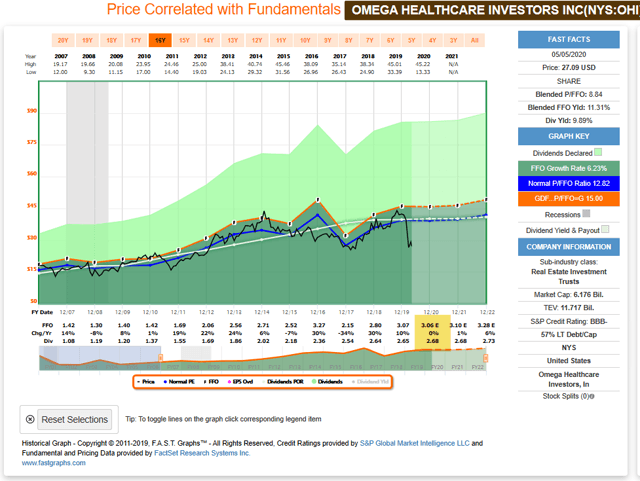Click the S&P Credit Rating: BBB- text
Screen dimensions: 640x481
click(x=569, y=322)
